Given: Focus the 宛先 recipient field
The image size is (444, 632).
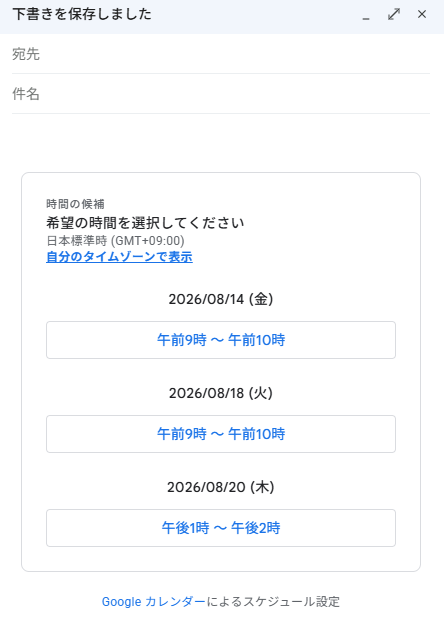Looking at the screenshot, I should click(x=221, y=54).
